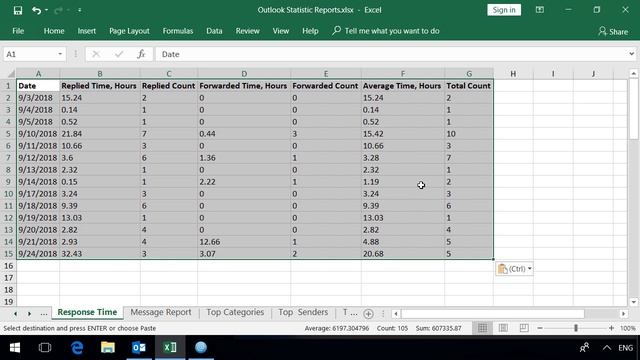Click the zoom slider handle
This screenshot has height=360, width=640.
coord(576,328)
